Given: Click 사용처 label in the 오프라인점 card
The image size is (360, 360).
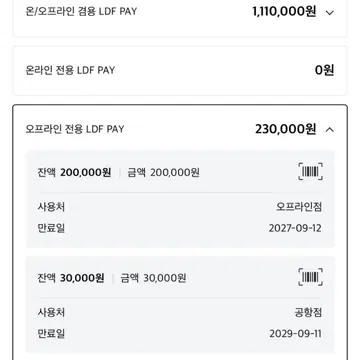Looking at the screenshot, I should click(x=51, y=207).
